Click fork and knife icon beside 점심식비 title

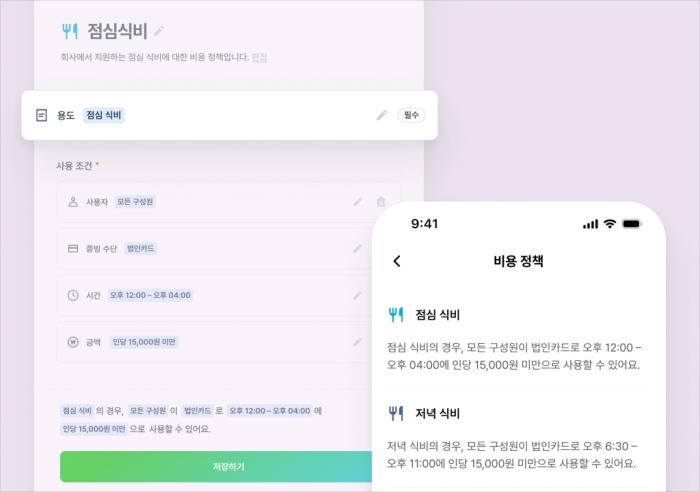(x=70, y=31)
